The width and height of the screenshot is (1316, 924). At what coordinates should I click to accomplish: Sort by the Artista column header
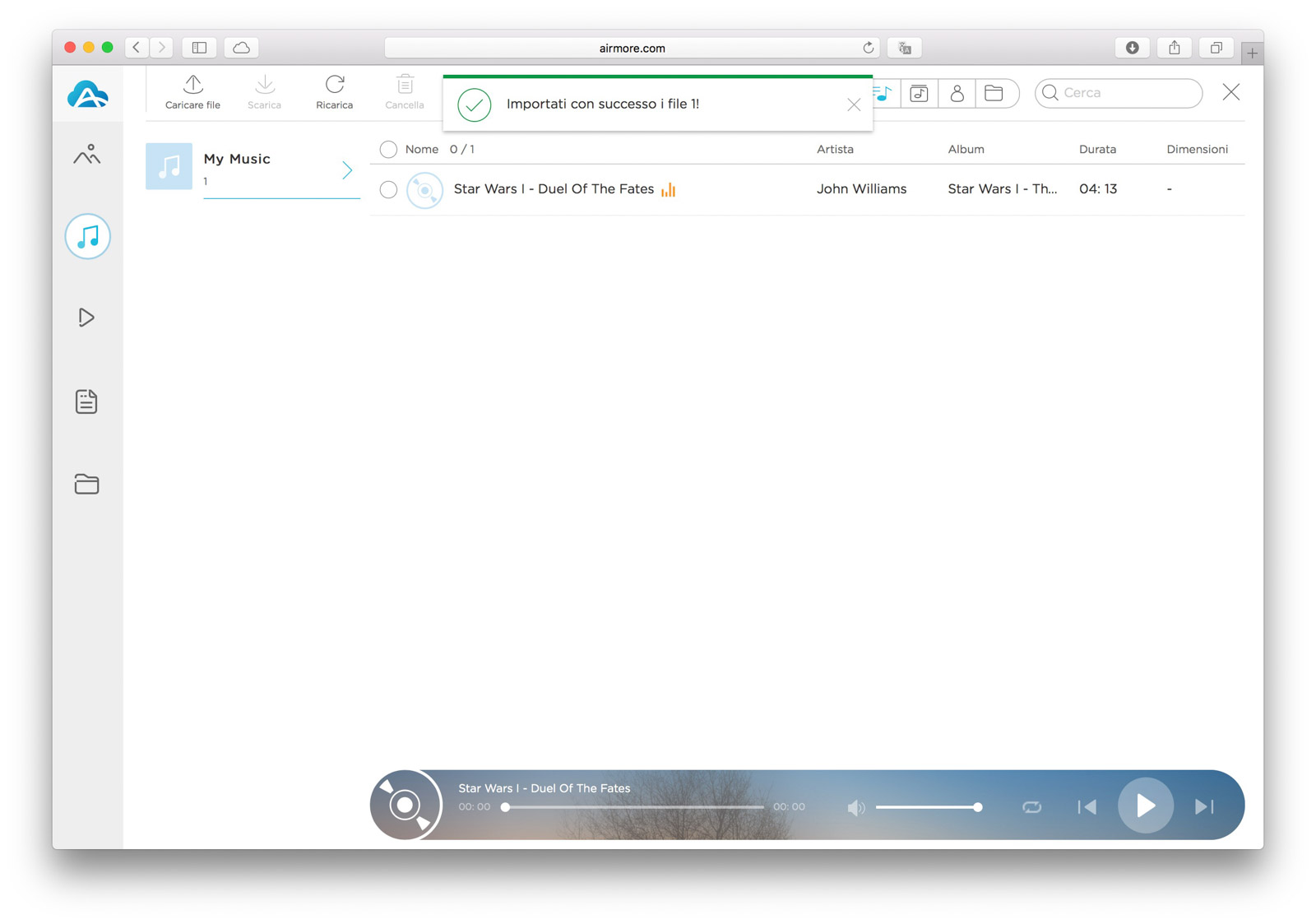[835, 149]
